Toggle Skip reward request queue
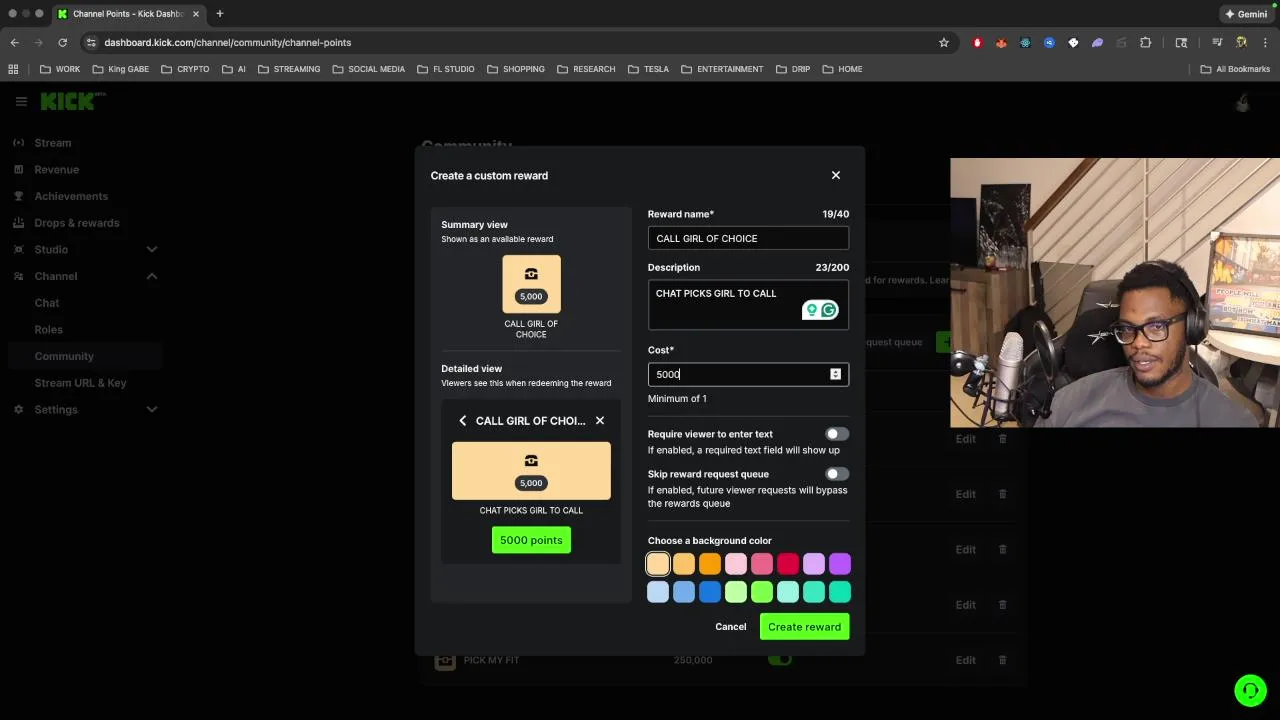 click(836, 474)
